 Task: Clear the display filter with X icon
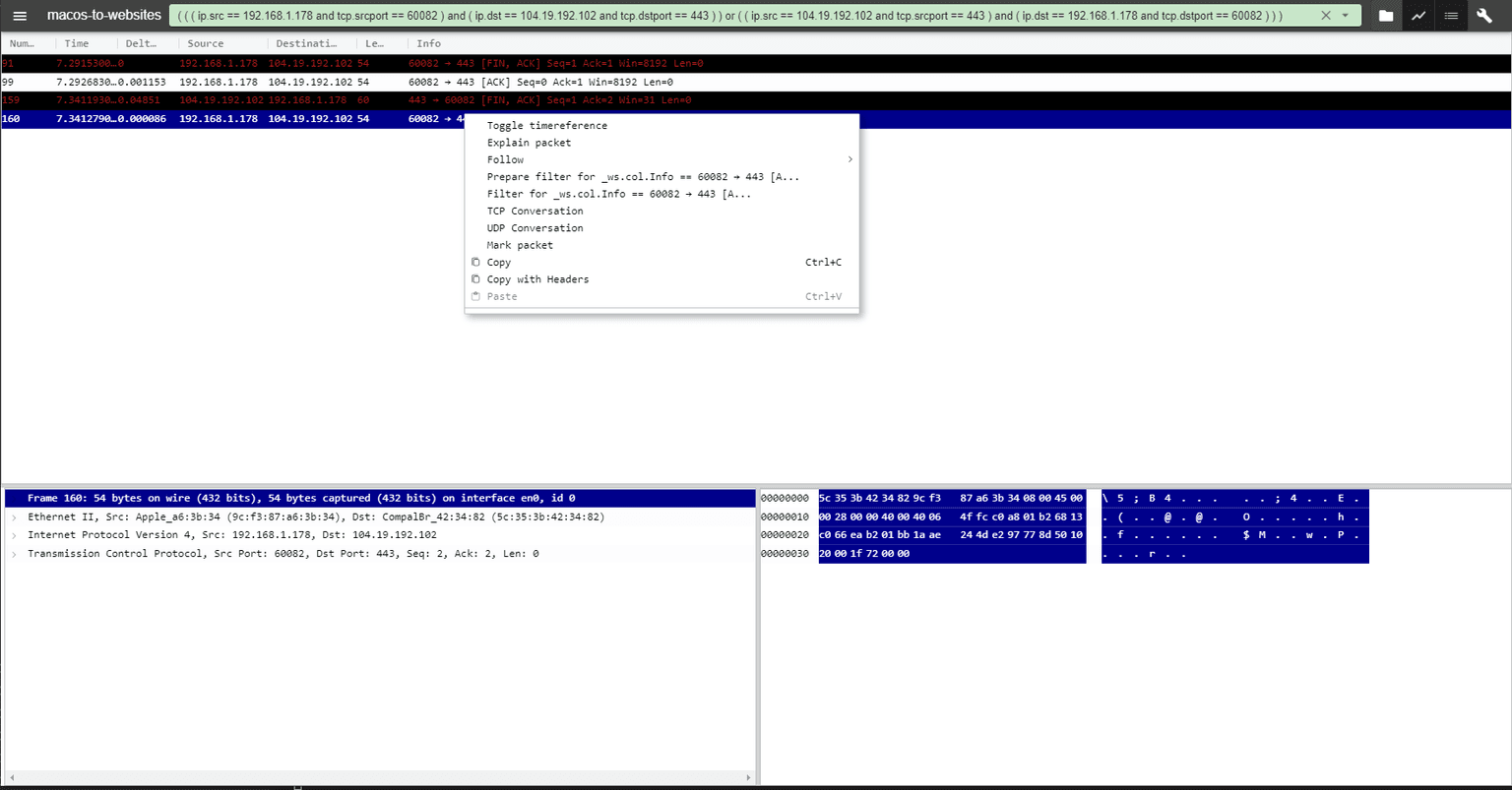point(1325,16)
